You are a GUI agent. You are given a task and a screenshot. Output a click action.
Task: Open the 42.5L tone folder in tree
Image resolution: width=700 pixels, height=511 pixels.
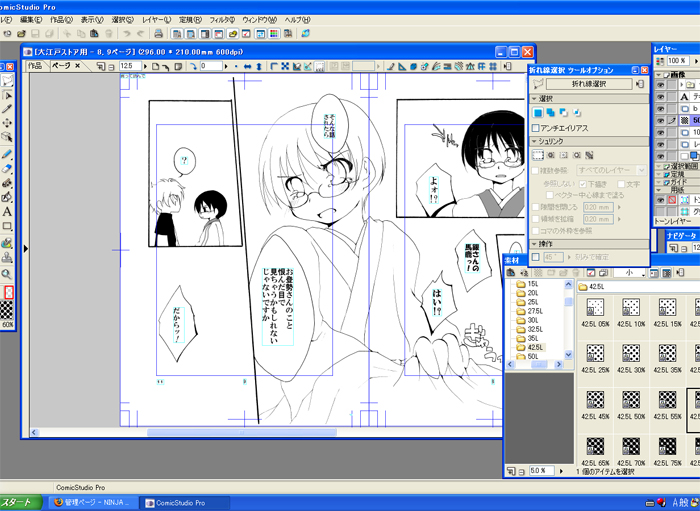pyautogui.click(x=530, y=347)
